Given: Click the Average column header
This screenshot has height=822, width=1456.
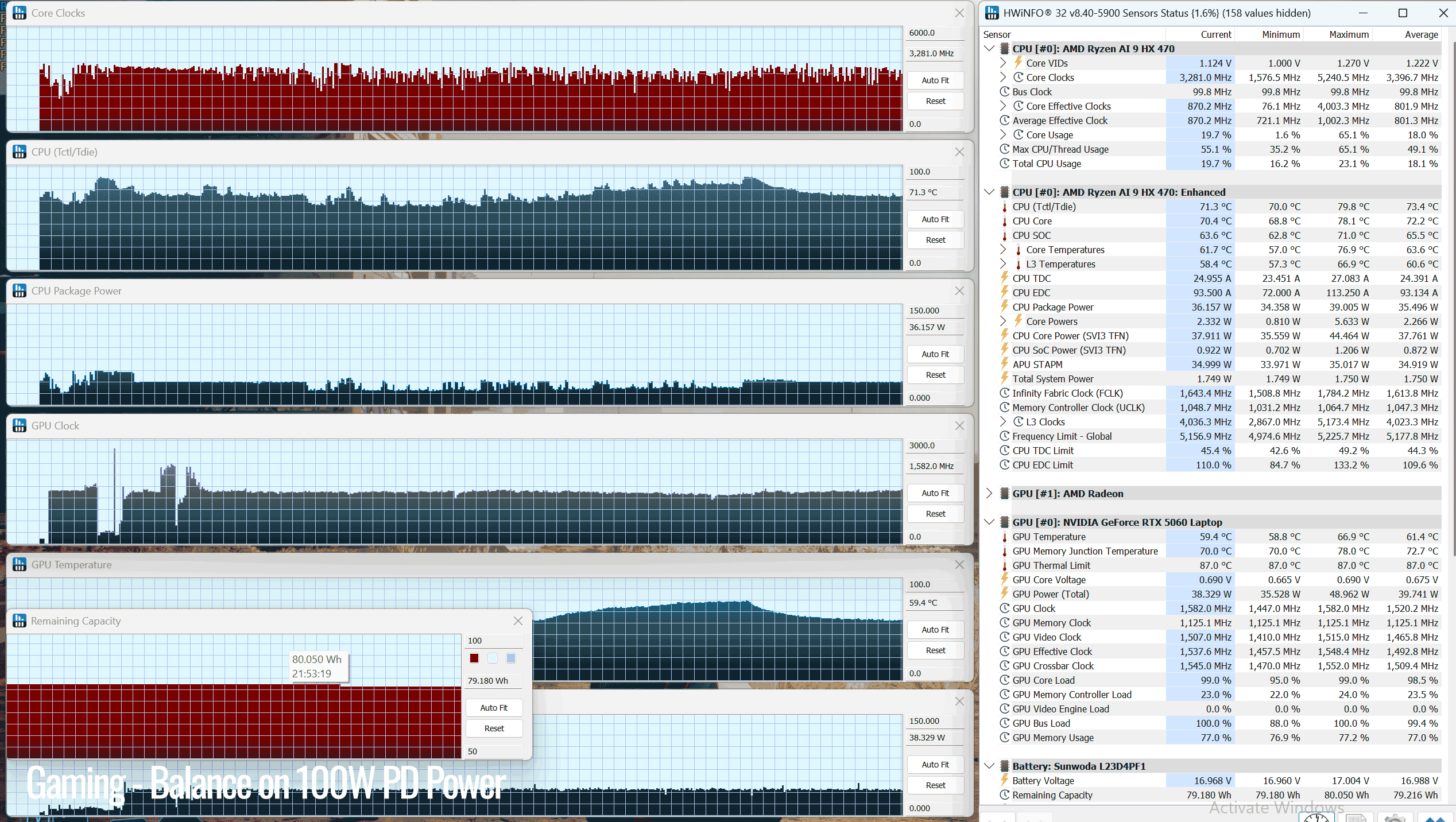Looking at the screenshot, I should pyautogui.click(x=1421, y=34).
